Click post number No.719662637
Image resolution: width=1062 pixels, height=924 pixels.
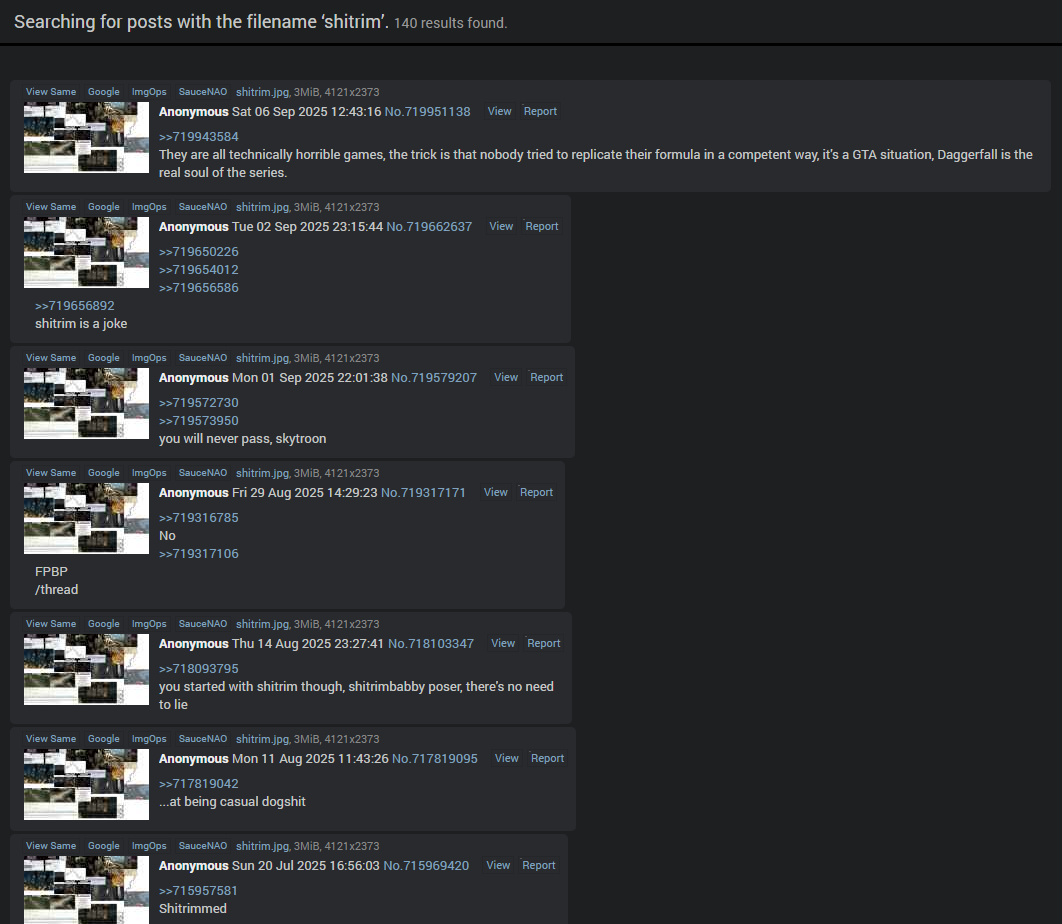click(x=429, y=227)
